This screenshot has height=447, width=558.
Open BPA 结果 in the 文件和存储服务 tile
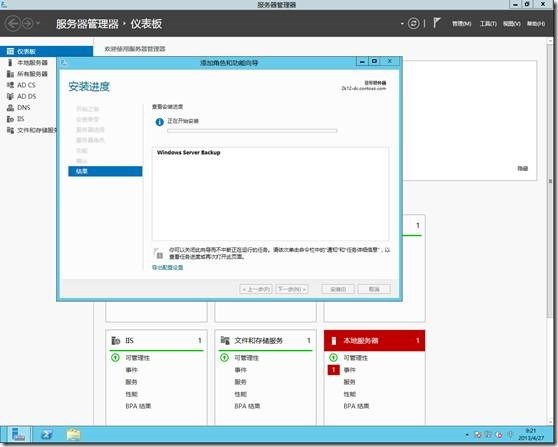pyautogui.click(x=247, y=406)
